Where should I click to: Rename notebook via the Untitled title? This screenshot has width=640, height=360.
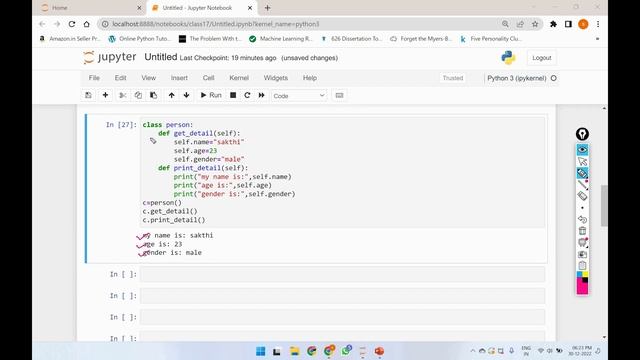coord(161,57)
